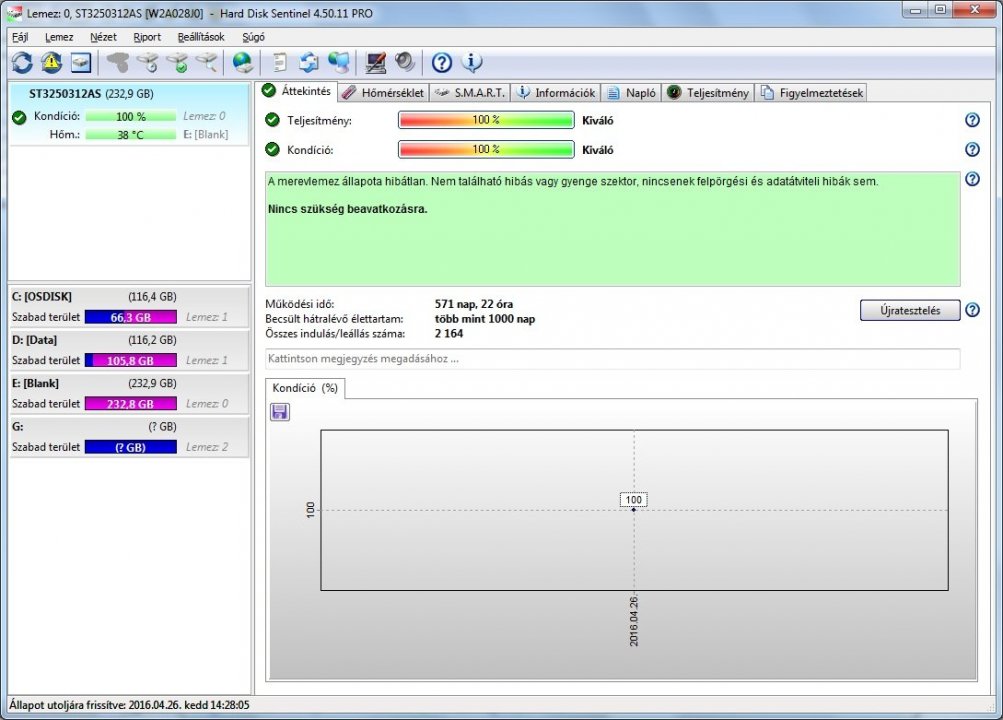Image resolution: width=1003 pixels, height=720 pixels.
Task: Click the help icon beside Teljesítmény bar
Action: 972,120
